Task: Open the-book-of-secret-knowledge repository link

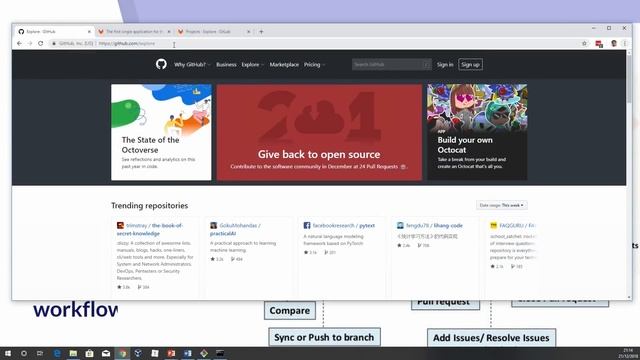Action: [150, 229]
